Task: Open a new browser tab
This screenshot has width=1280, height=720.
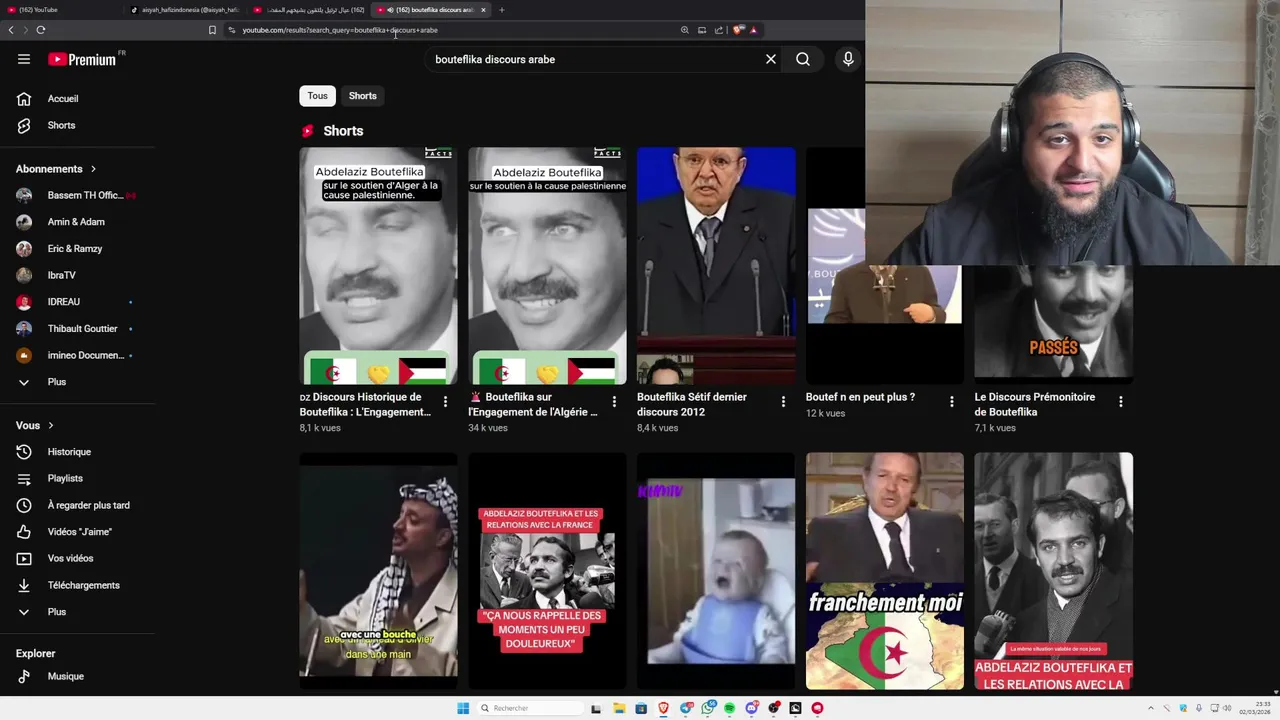Action: point(502,10)
